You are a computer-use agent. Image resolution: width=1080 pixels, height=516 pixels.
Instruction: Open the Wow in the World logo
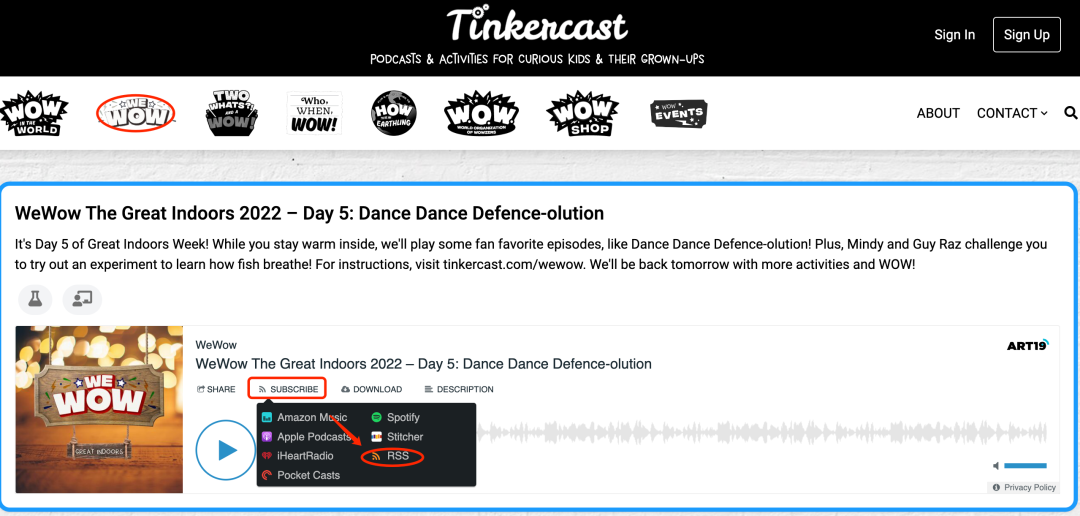(x=34, y=113)
